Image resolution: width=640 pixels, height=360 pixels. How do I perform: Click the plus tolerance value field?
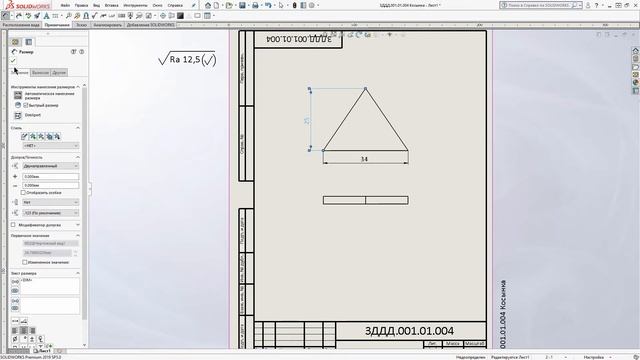coord(51,176)
